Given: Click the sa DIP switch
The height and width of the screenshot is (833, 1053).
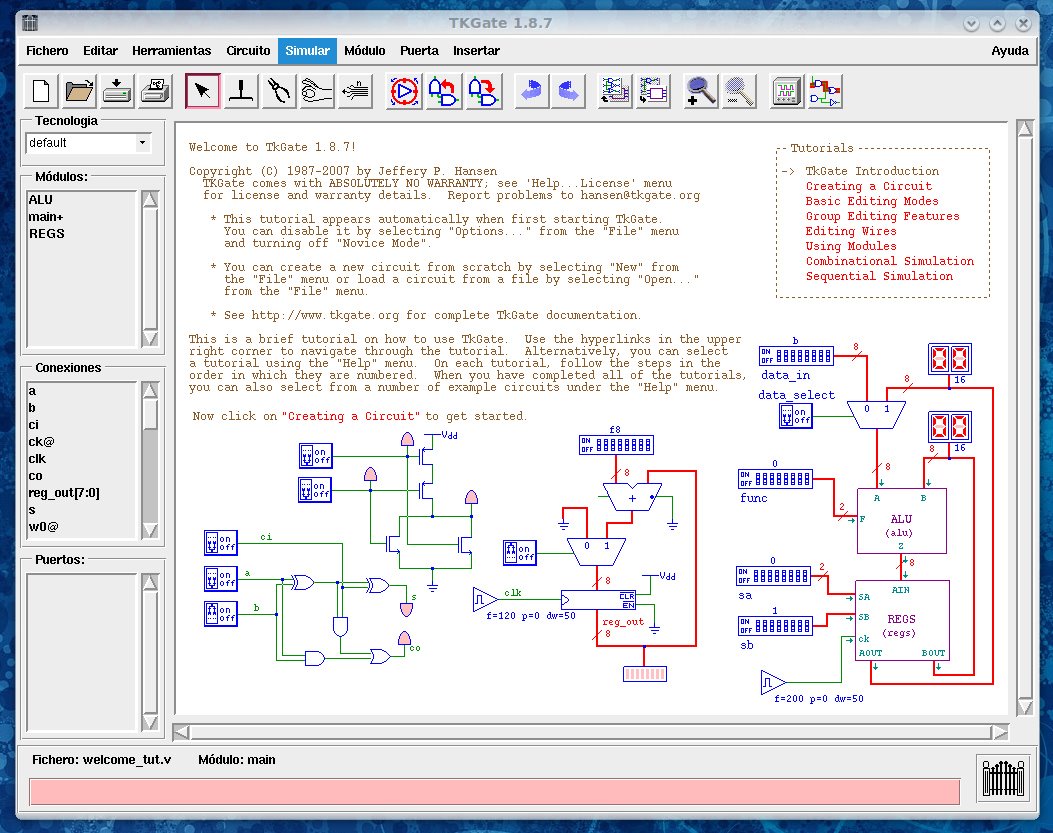Looking at the screenshot, I should 773,576.
